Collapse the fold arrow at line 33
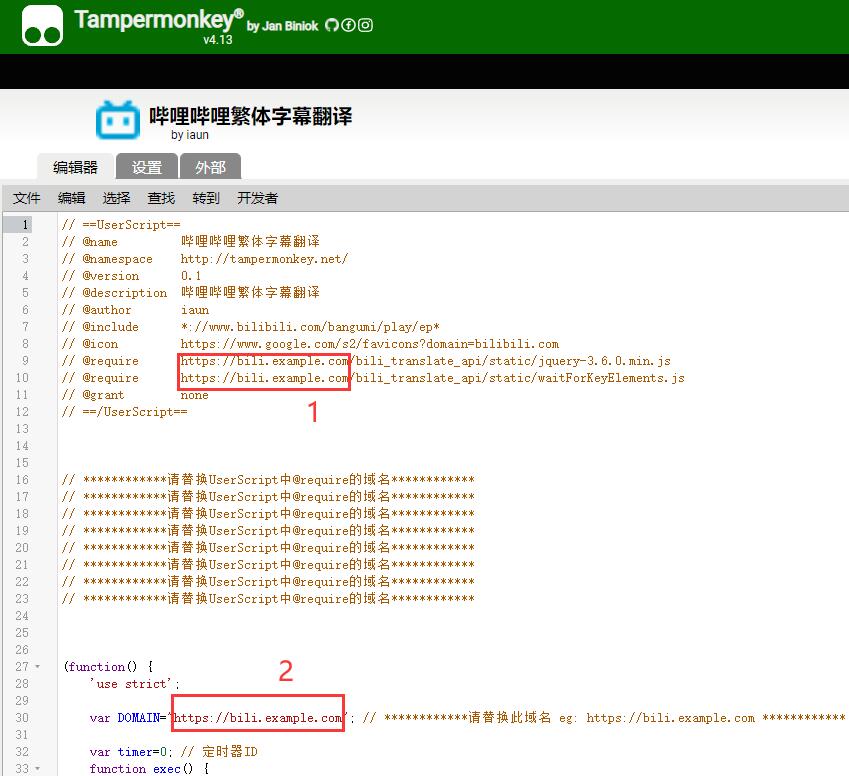Screen dimensions: 849x776 pyautogui.click(x=37, y=769)
